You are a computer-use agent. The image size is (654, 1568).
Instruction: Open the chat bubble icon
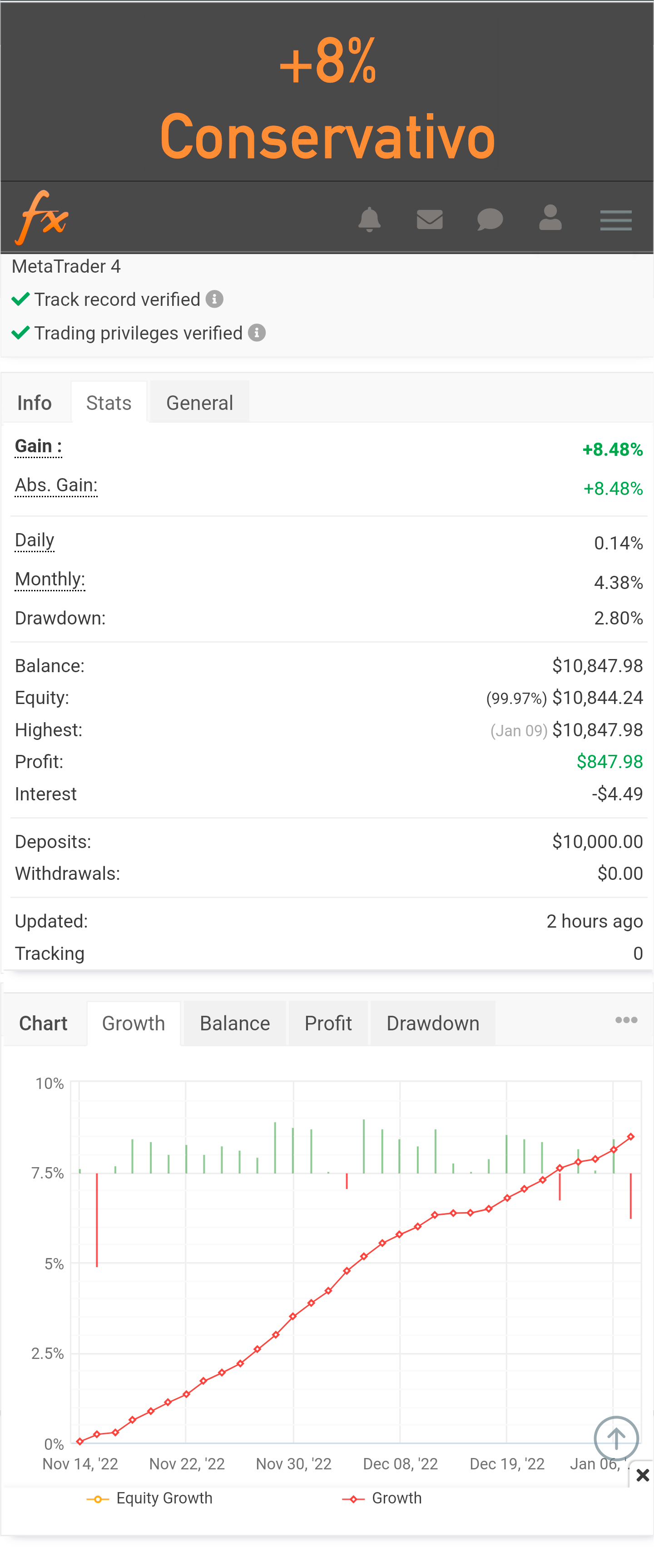(490, 219)
